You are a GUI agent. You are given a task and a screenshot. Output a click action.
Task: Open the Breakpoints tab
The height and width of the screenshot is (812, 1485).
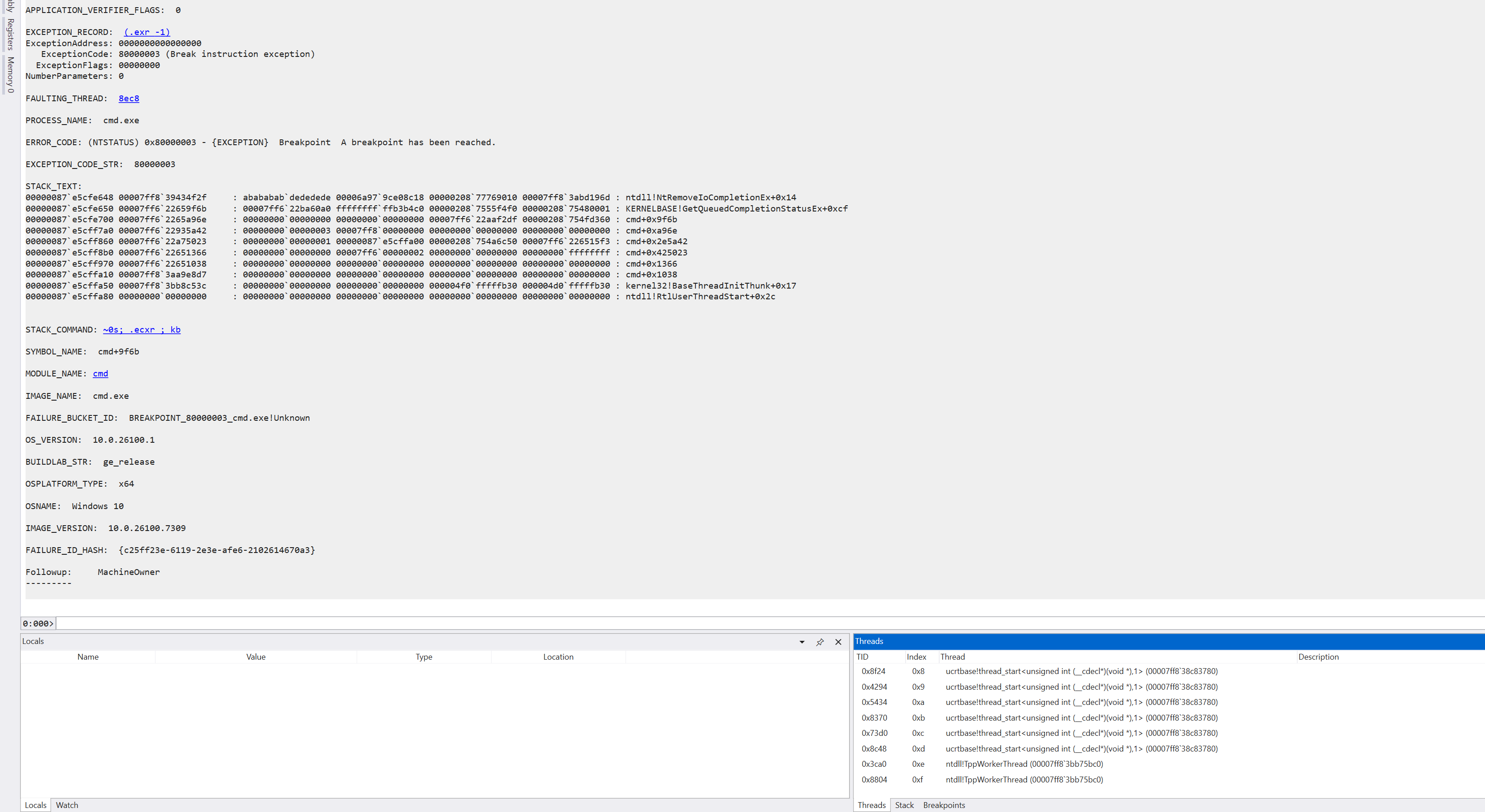point(944,805)
